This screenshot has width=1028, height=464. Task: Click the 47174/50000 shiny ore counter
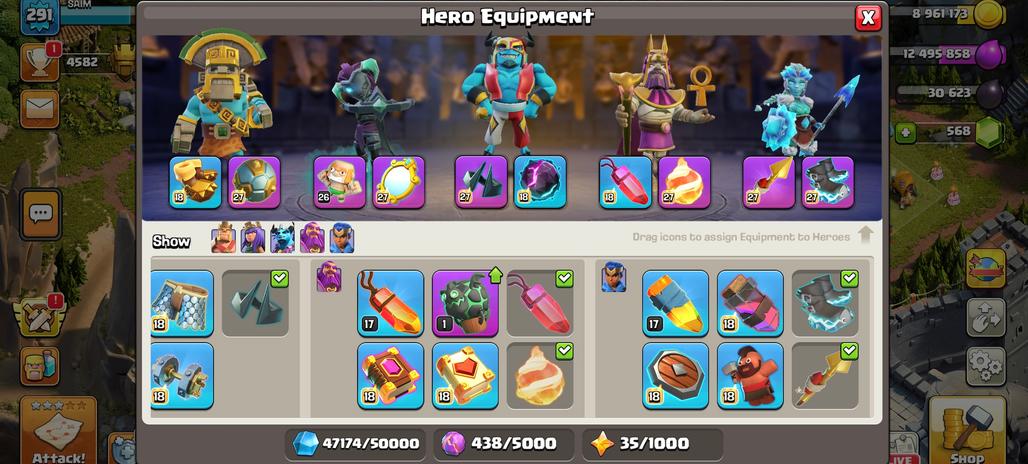click(x=355, y=444)
